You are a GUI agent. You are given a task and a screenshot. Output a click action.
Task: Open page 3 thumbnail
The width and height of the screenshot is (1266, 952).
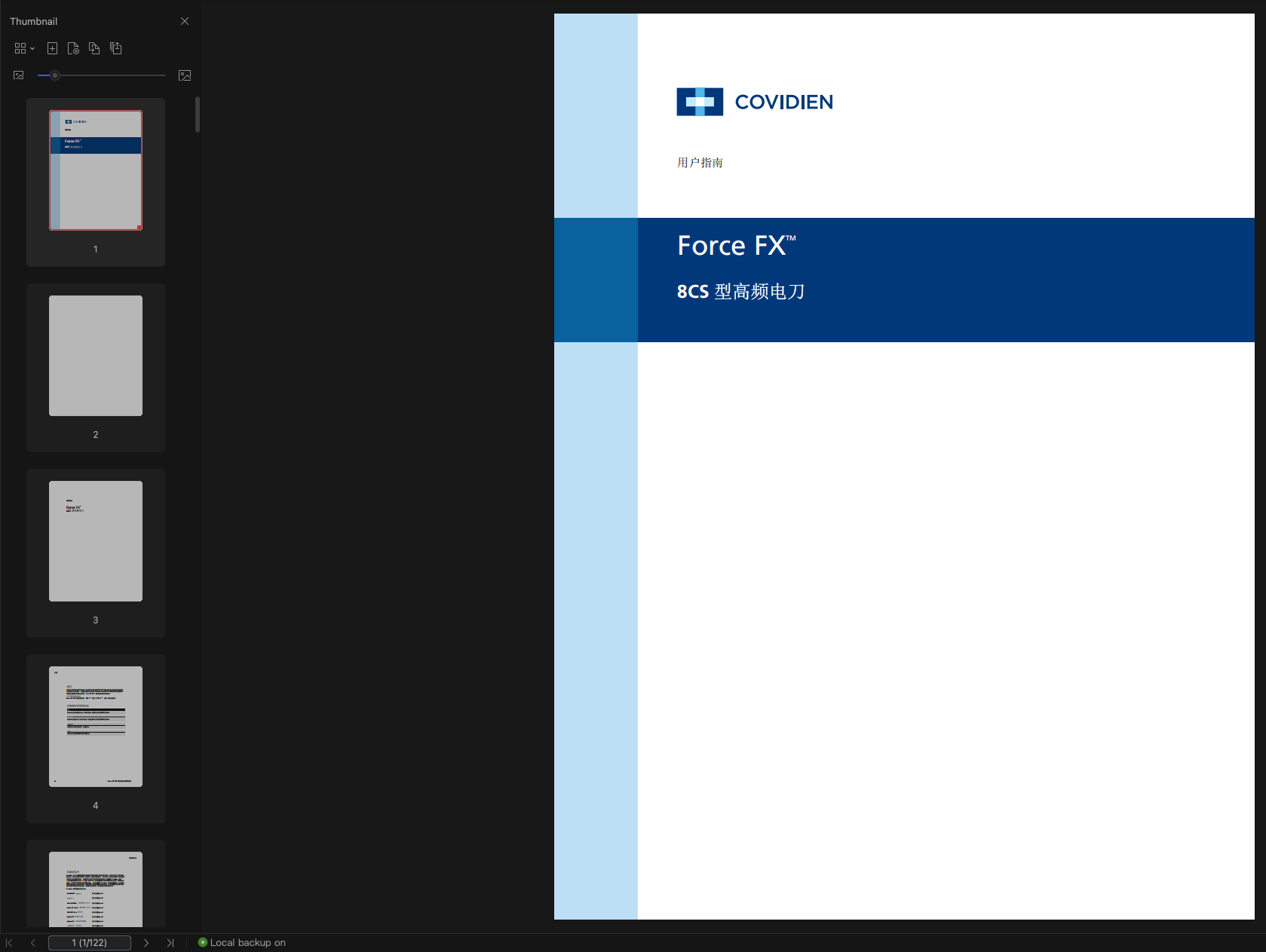tap(96, 541)
